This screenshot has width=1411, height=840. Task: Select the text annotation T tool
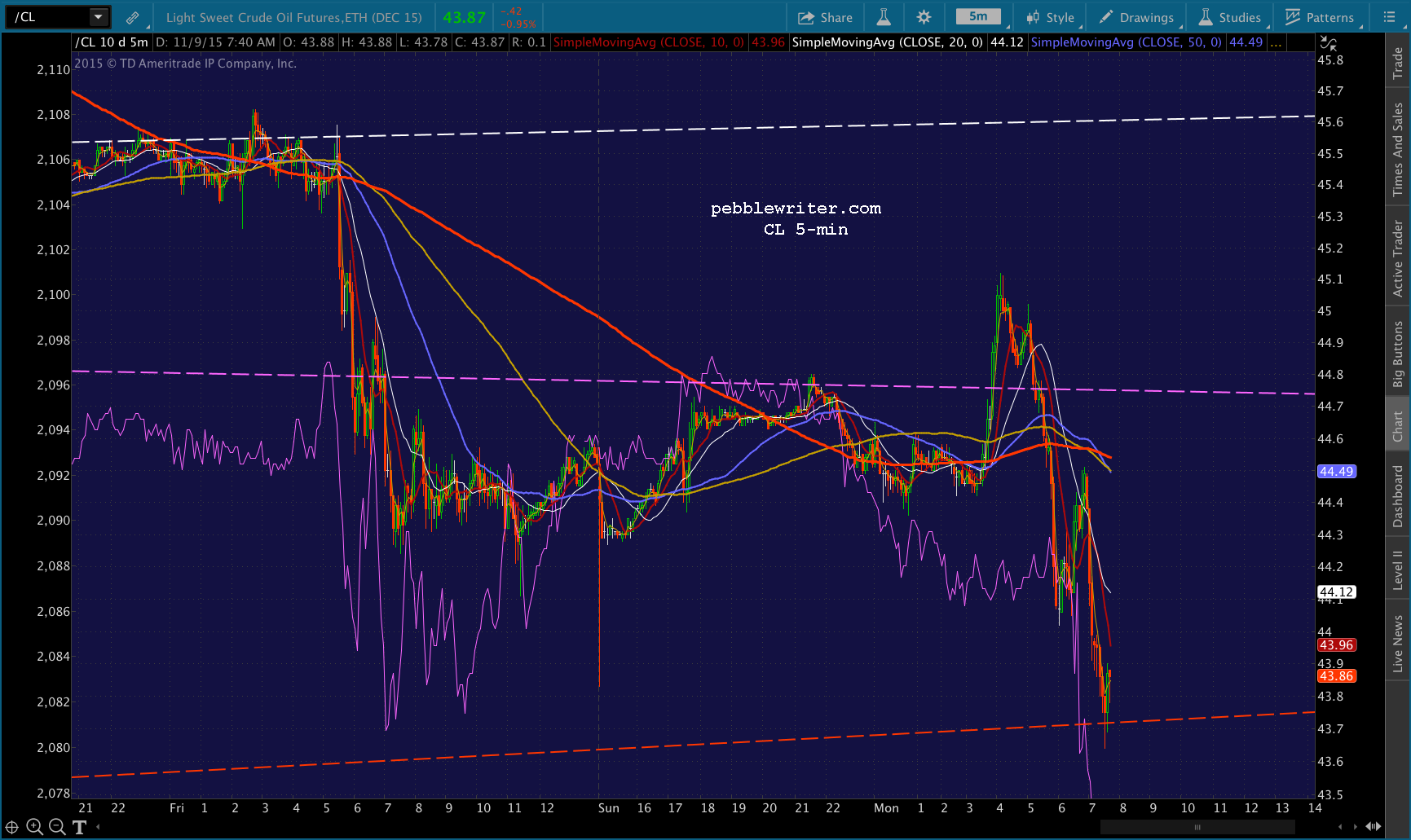(x=79, y=828)
